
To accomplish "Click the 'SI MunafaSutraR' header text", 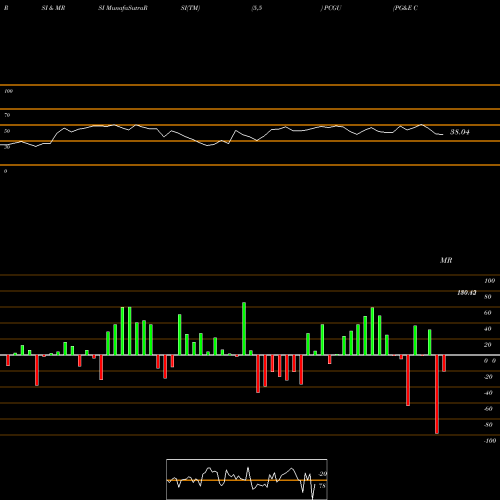I will [x=123, y=8].
